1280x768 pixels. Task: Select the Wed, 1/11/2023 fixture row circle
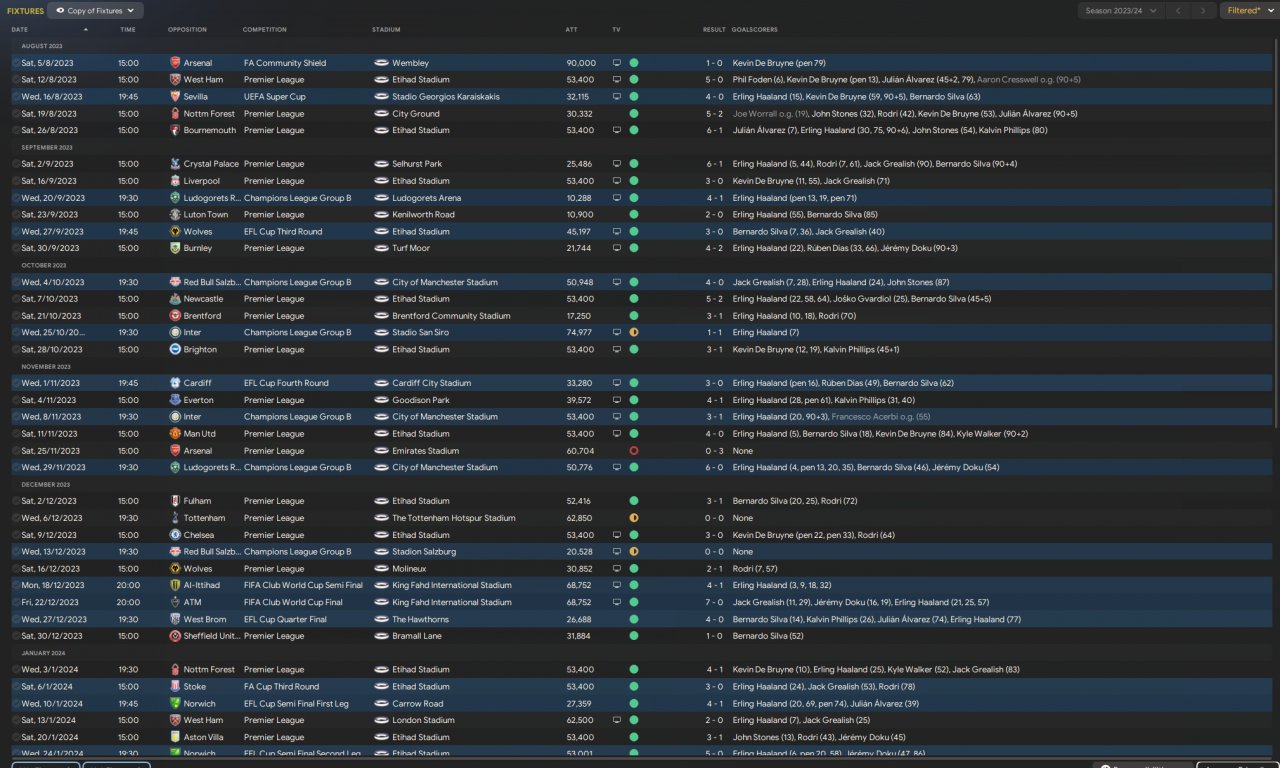coord(16,383)
